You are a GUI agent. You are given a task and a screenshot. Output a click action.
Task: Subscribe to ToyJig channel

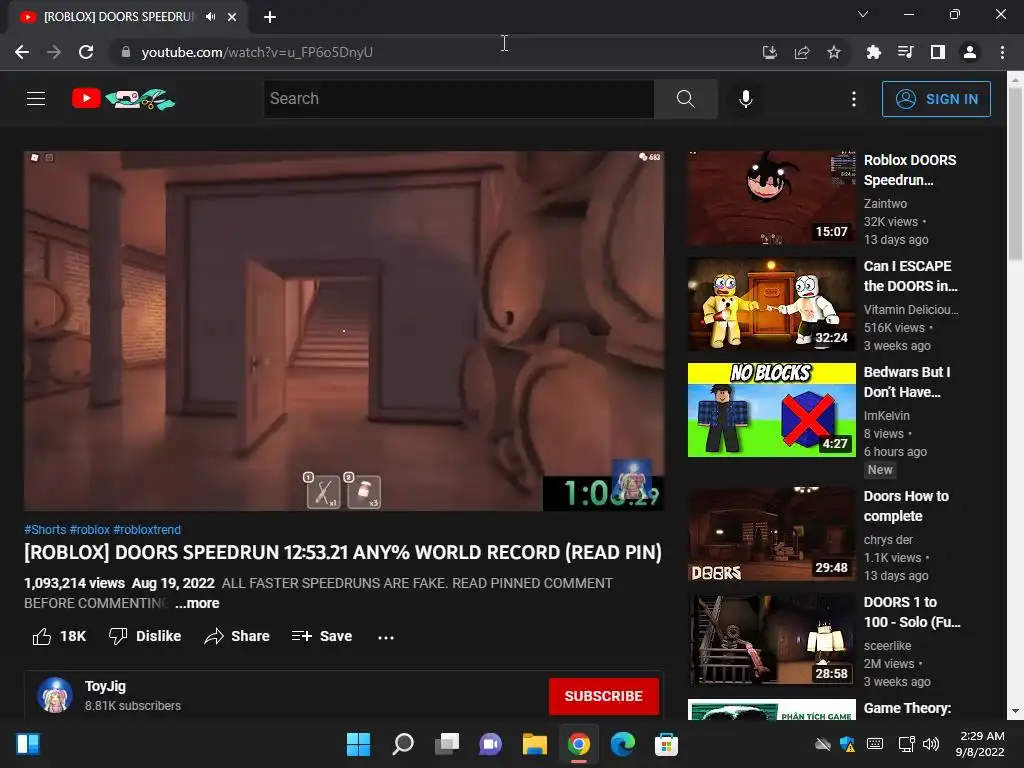603,696
